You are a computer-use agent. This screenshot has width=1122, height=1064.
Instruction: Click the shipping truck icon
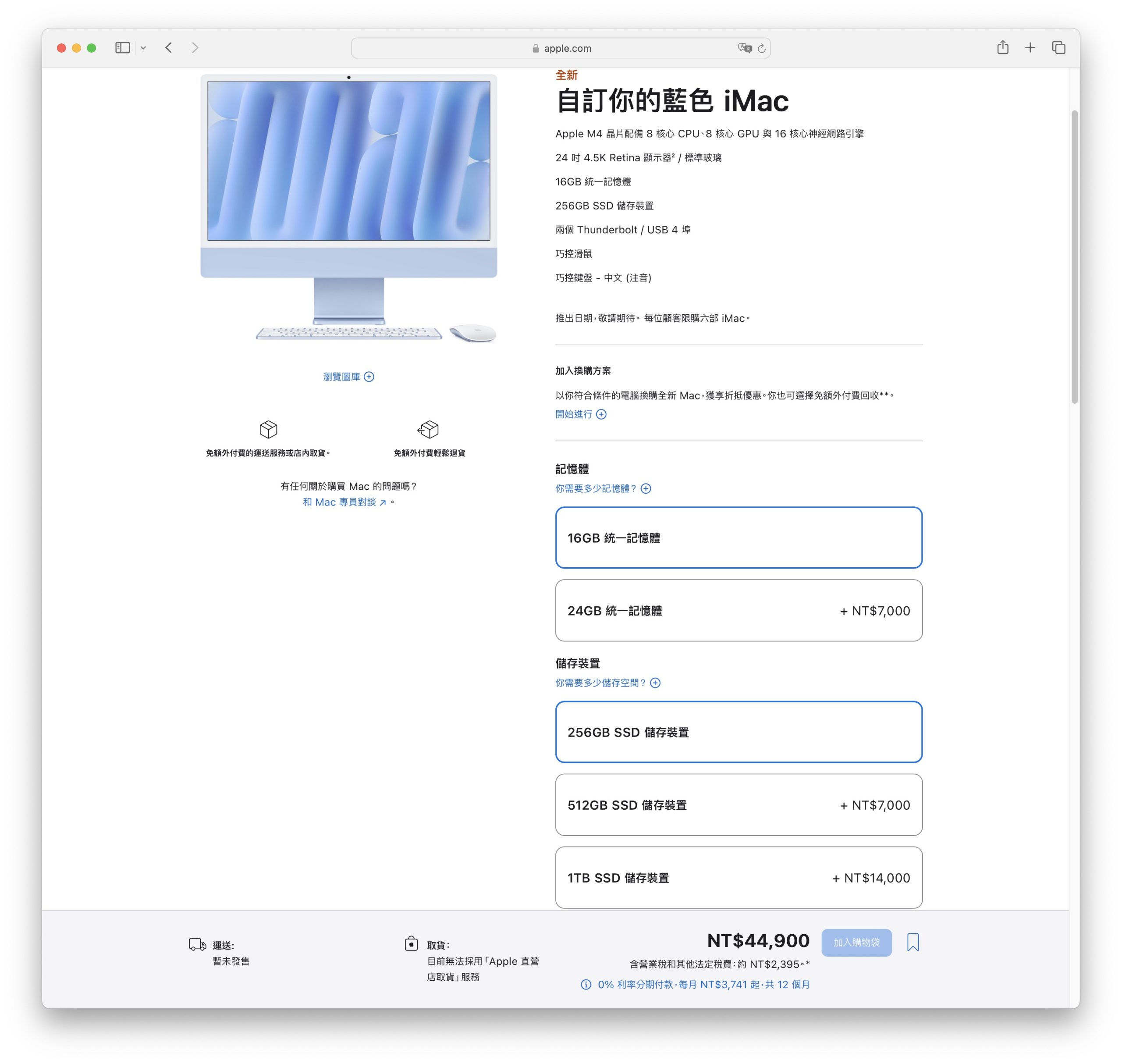197,944
